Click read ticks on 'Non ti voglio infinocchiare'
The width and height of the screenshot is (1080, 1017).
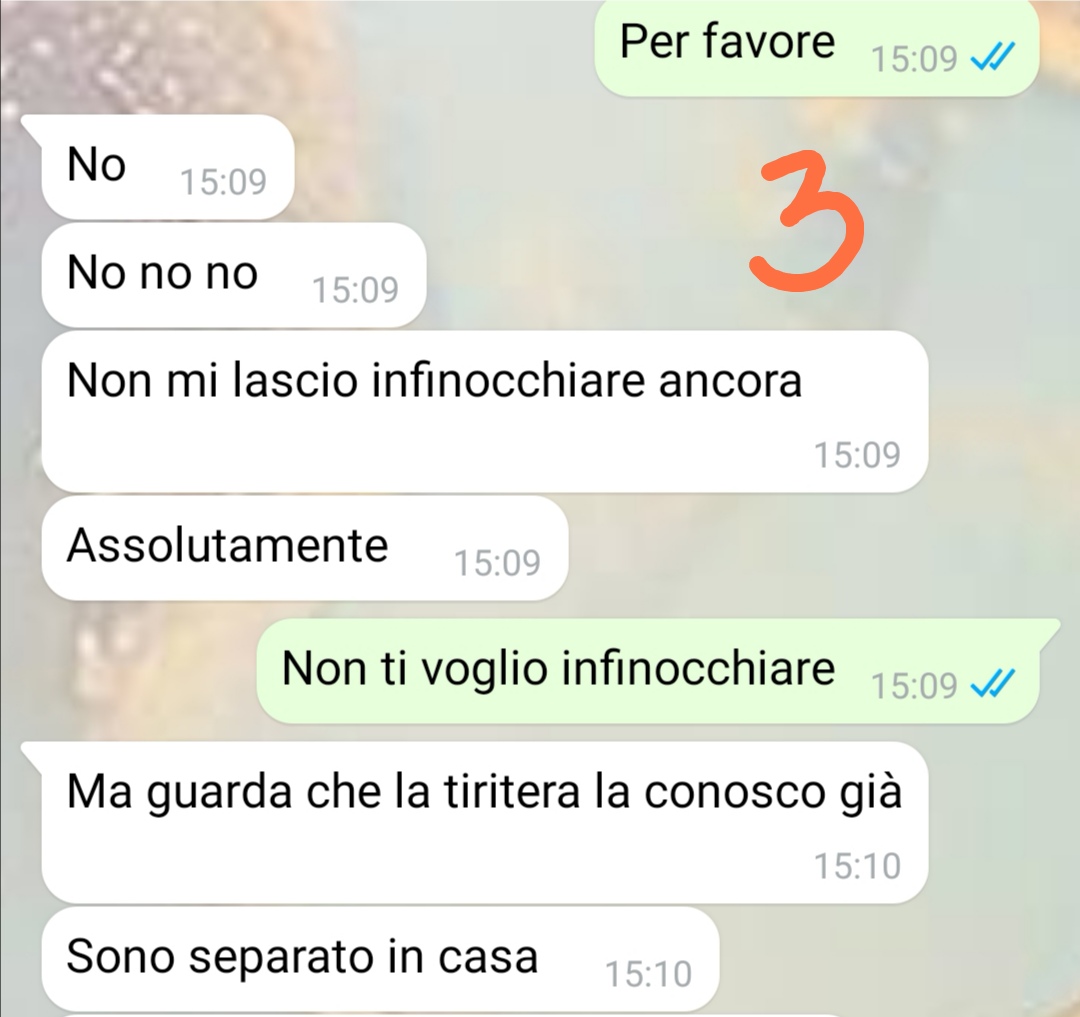point(992,684)
